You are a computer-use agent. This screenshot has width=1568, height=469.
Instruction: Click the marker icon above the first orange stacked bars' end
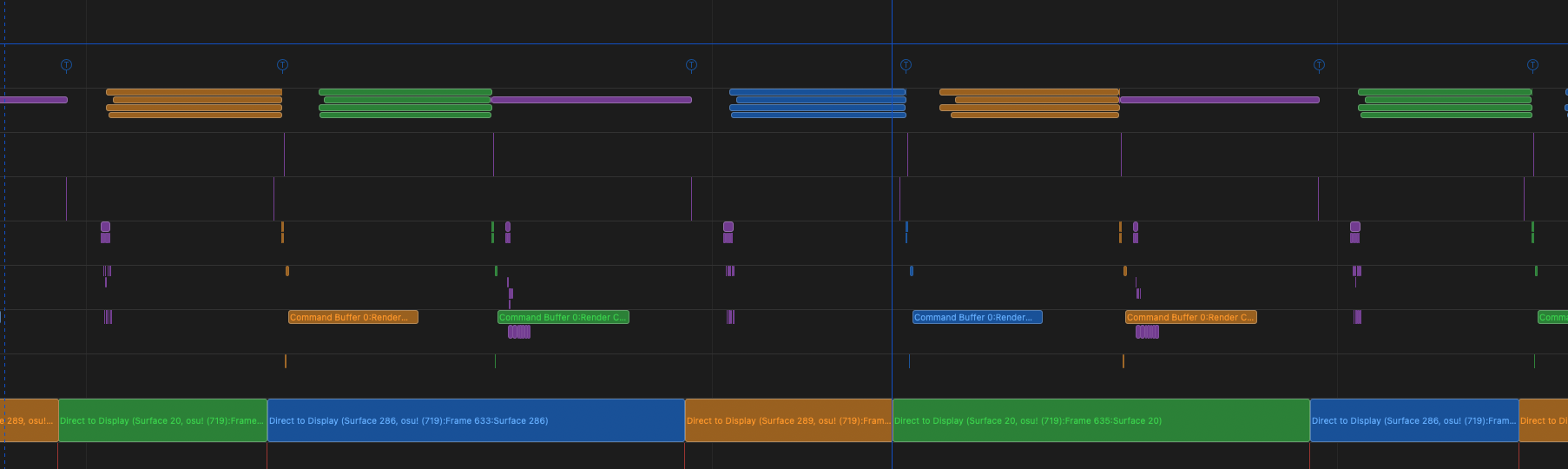(x=282, y=65)
